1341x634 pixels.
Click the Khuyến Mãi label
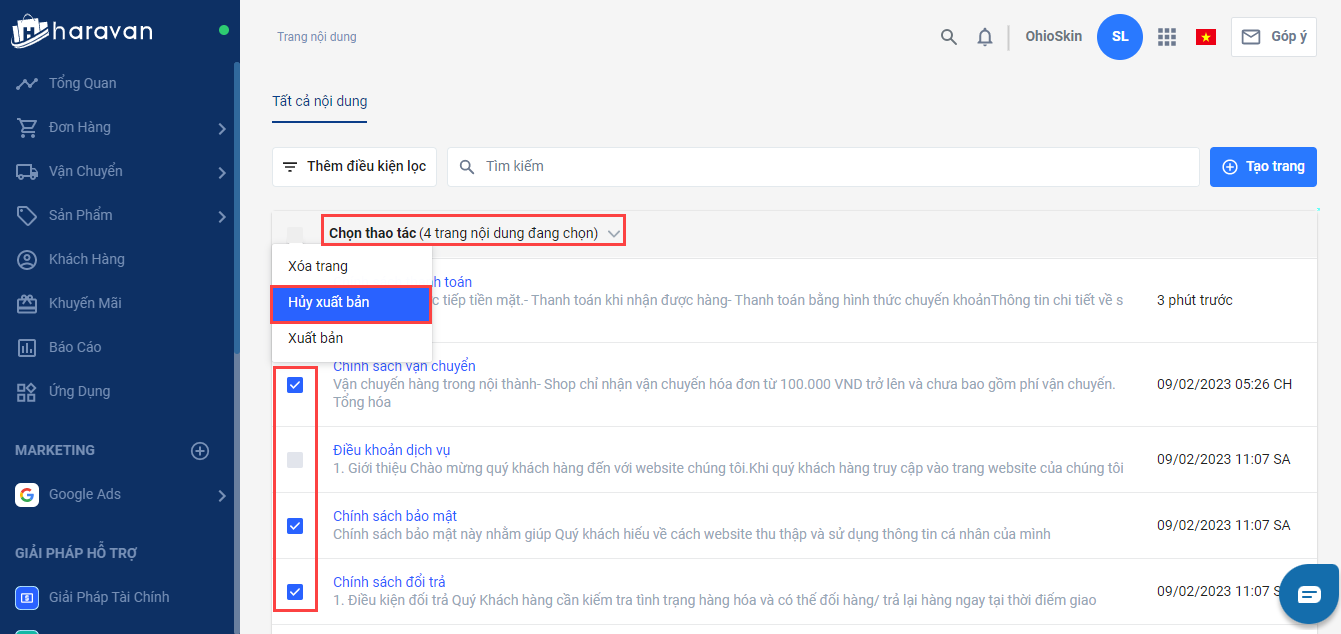85,303
